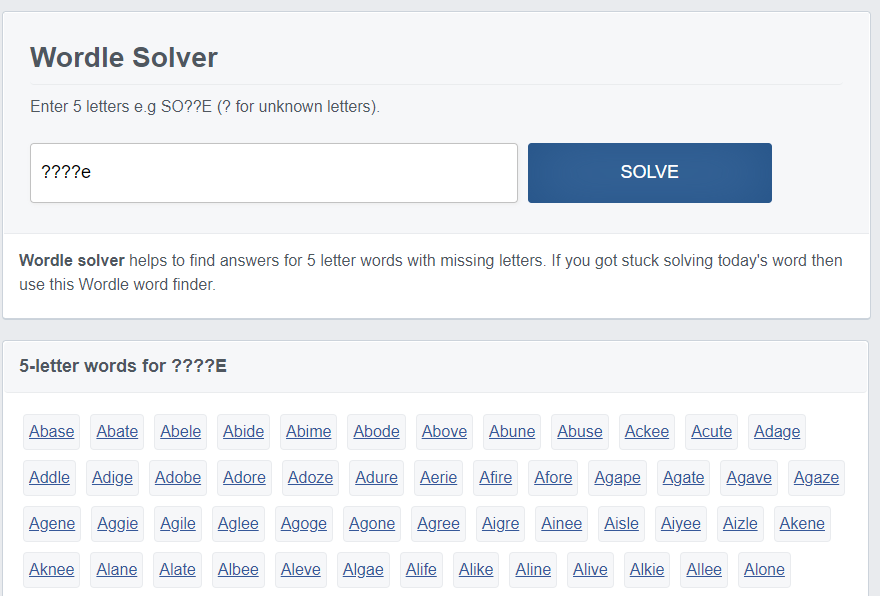Select the word Alive

pyautogui.click(x=590, y=569)
